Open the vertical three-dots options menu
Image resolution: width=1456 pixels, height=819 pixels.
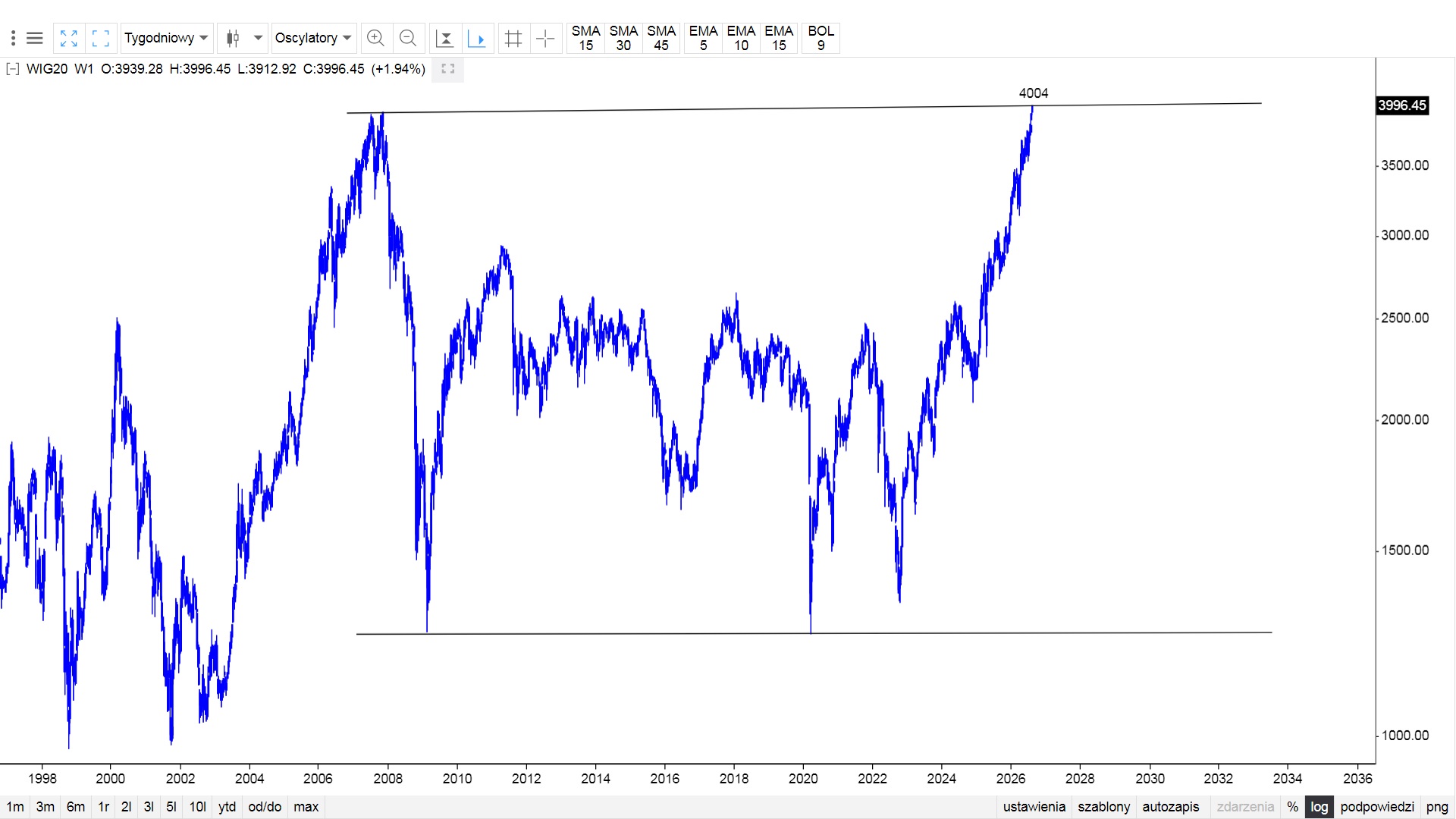pos(13,38)
